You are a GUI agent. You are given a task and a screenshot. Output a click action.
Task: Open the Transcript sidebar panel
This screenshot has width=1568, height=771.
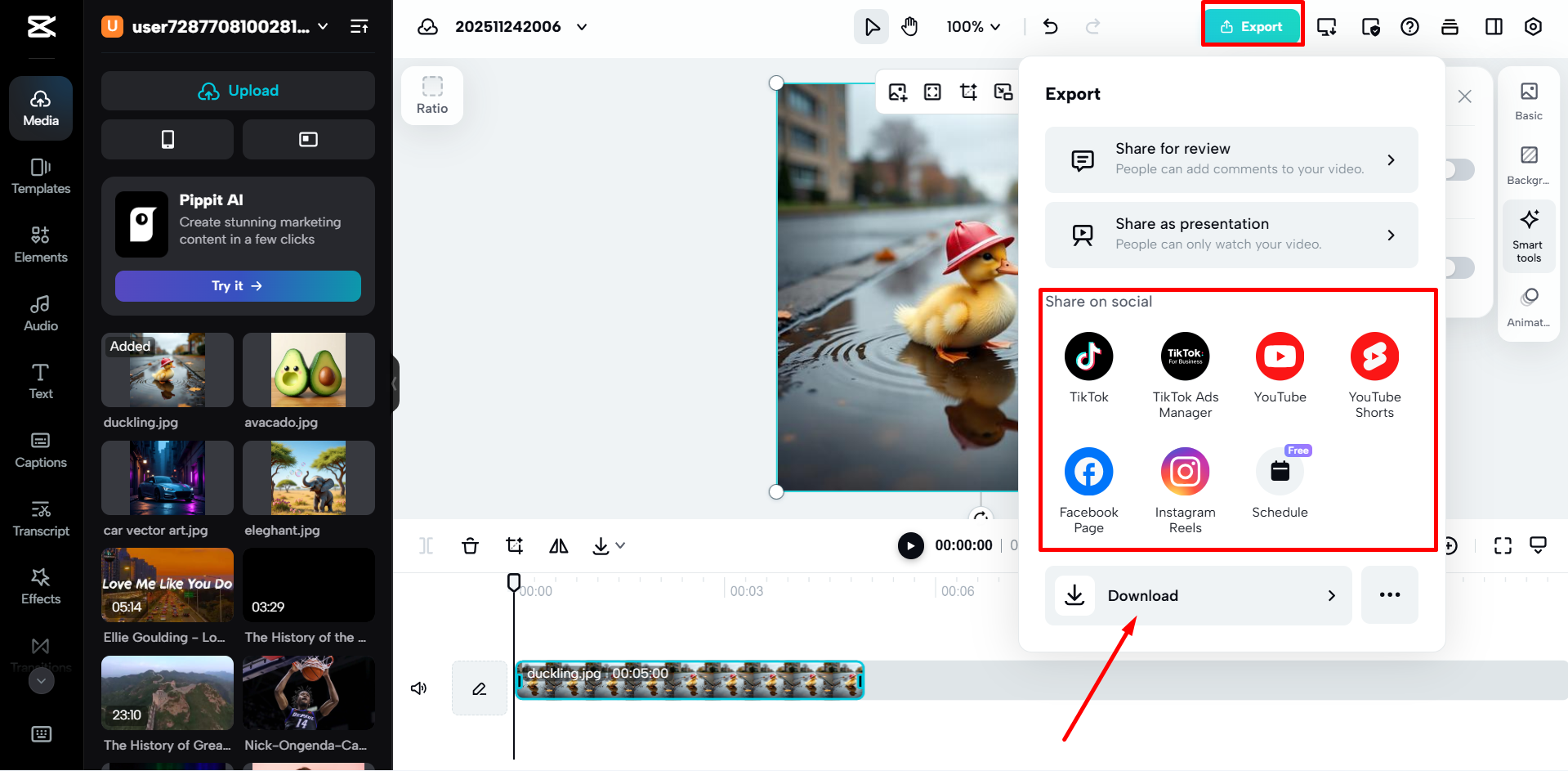(41, 518)
